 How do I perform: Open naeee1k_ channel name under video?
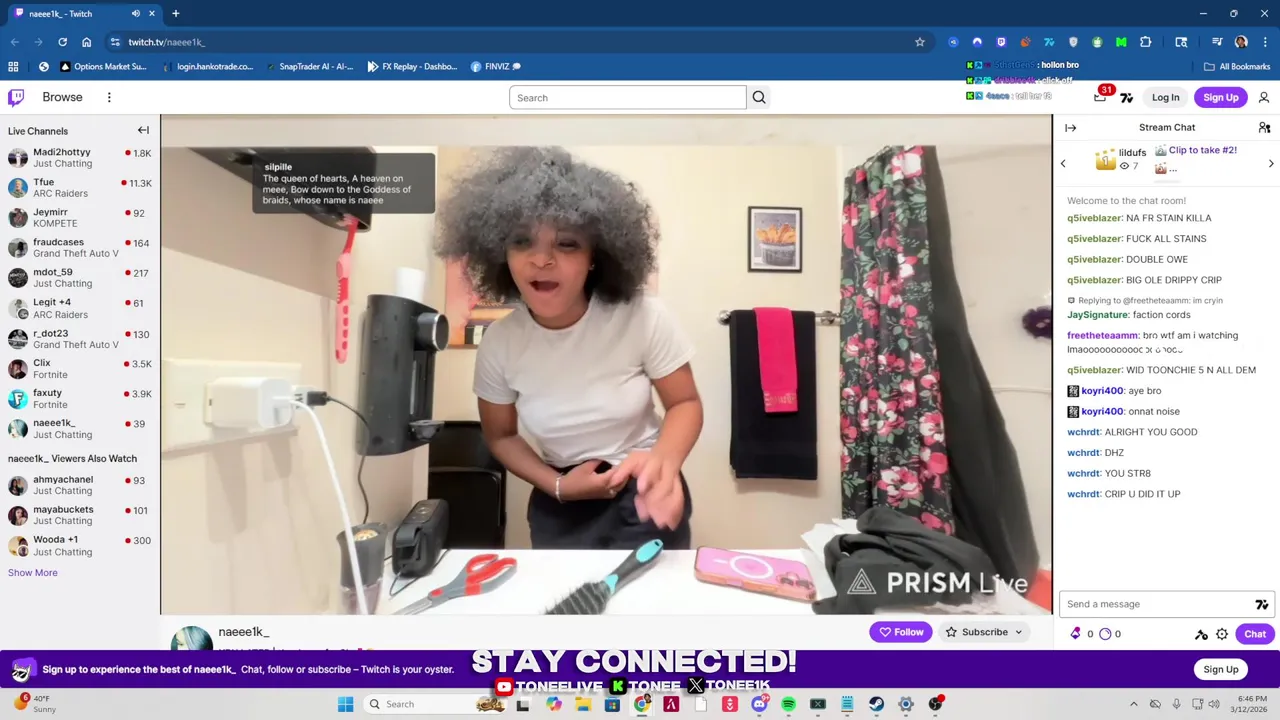pyautogui.click(x=244, y=632)
